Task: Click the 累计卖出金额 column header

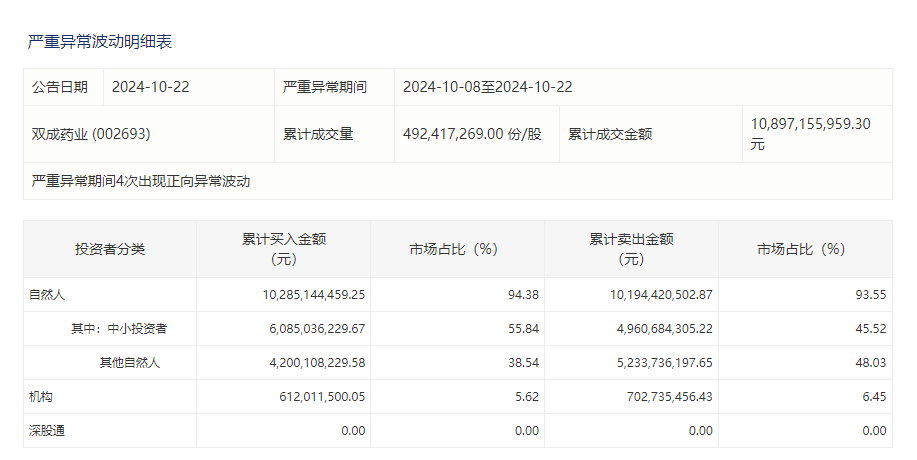Action: click(631, 249)
